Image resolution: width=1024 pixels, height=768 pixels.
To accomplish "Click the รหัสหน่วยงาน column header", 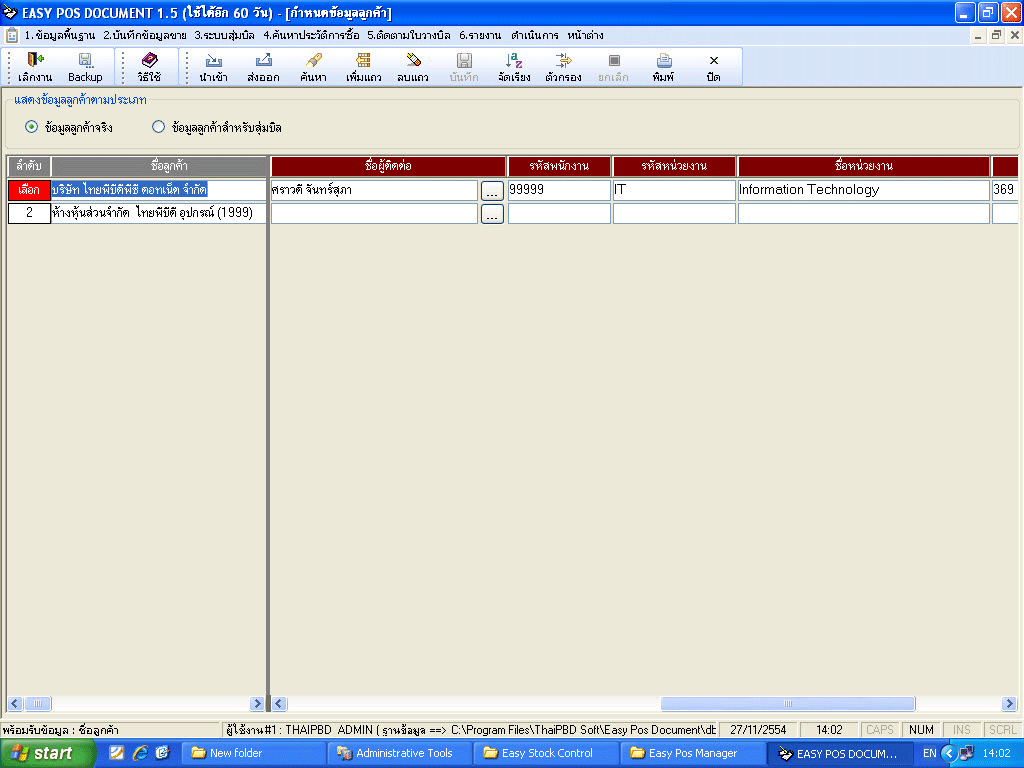I will tap(674, 166).
